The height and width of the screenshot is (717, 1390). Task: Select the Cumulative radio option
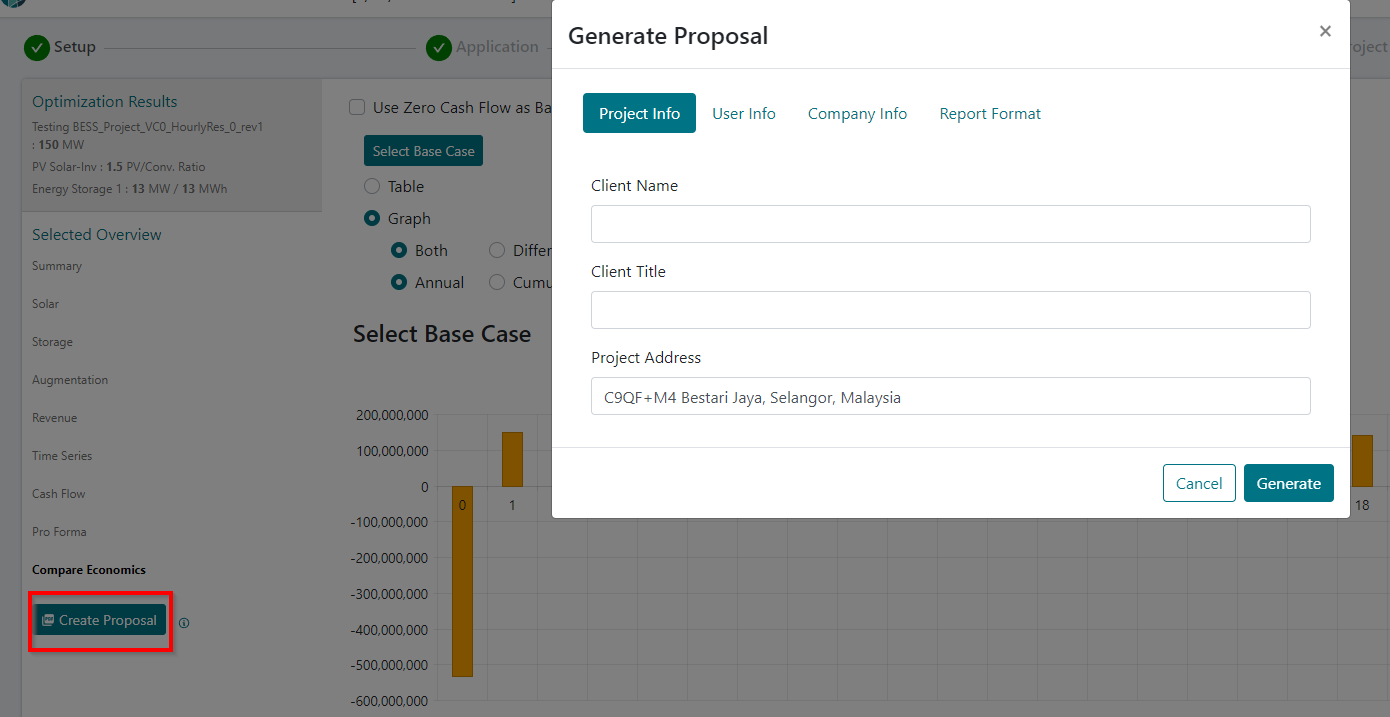click(497, 282)
